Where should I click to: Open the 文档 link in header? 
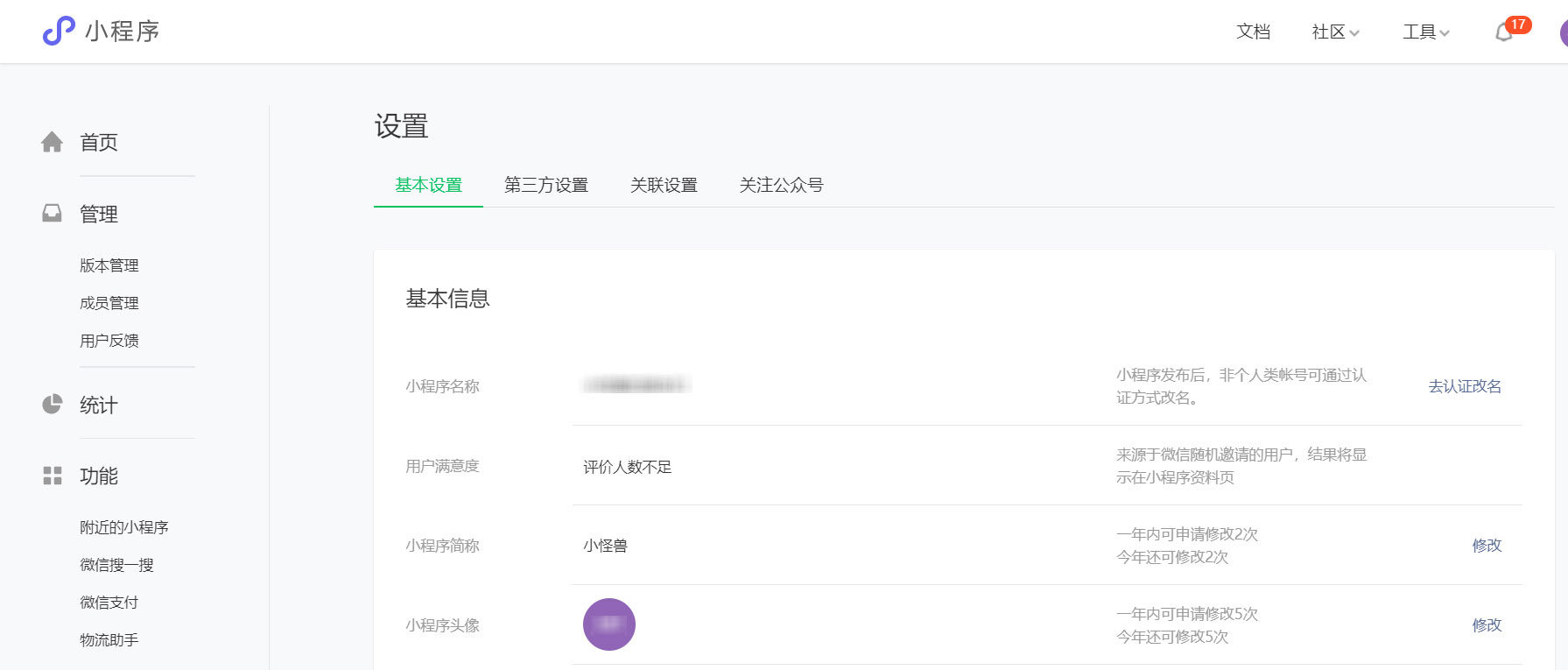tap(1253, 32)
